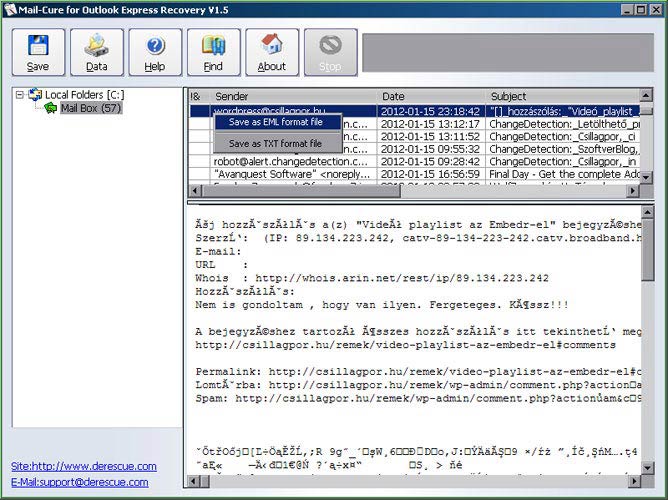Click subject ChangeDetection:_Letölthető
This screenshot has width=668, height=500.
564,124
